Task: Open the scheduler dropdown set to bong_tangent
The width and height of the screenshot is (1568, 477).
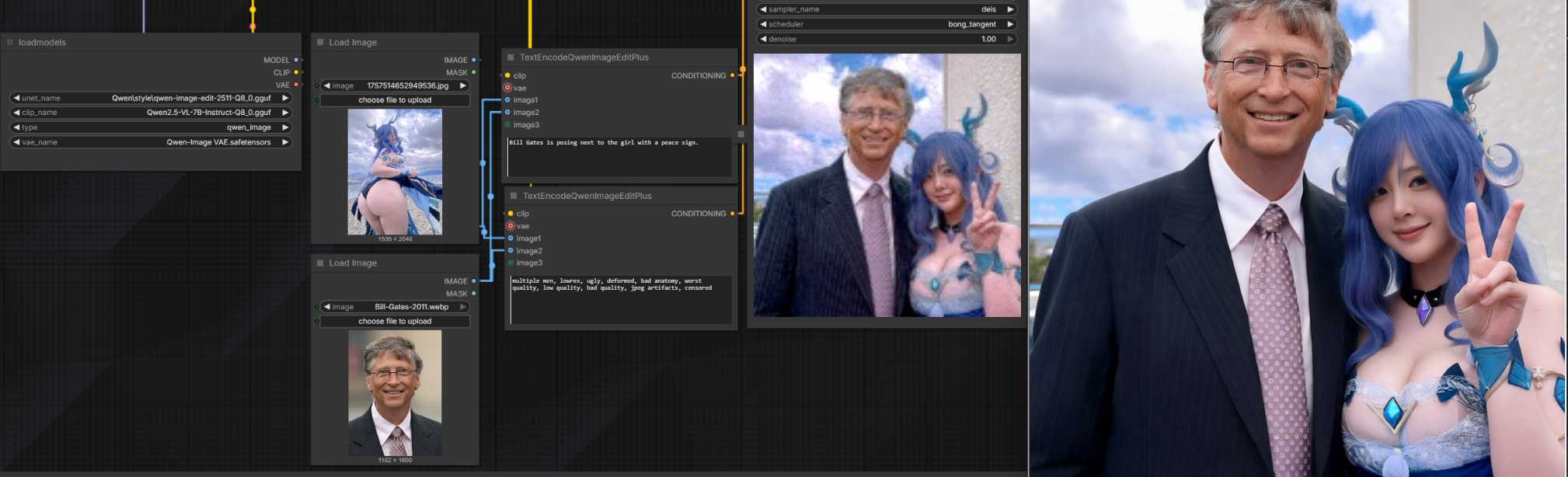Action: pos(887,24)
